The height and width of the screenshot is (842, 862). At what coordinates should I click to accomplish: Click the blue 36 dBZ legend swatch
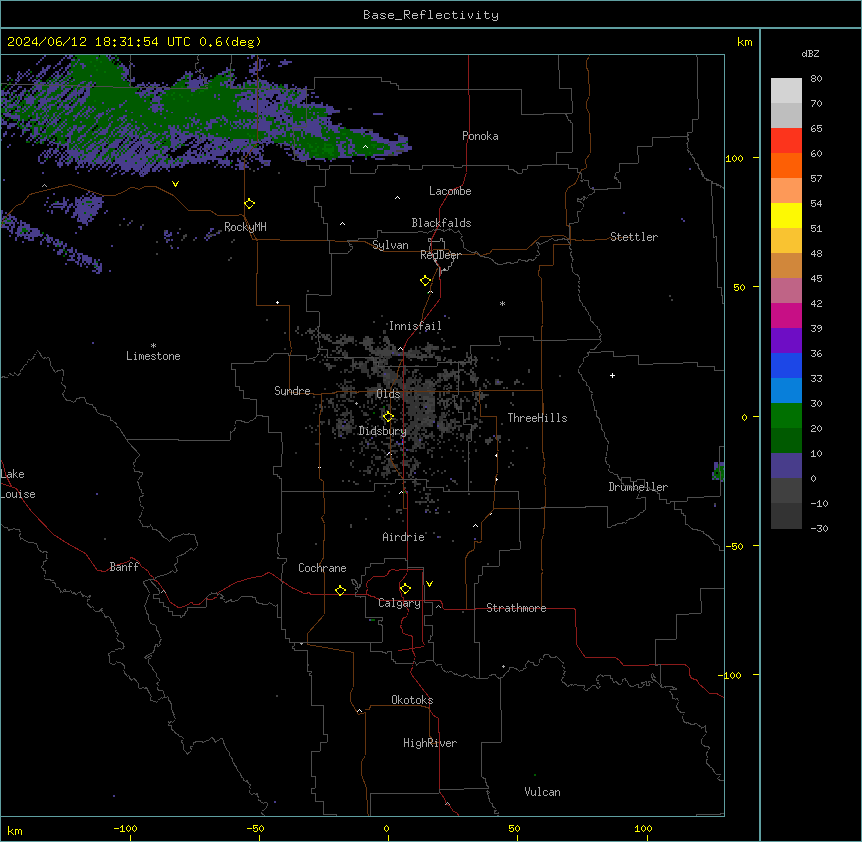[786, 365]
